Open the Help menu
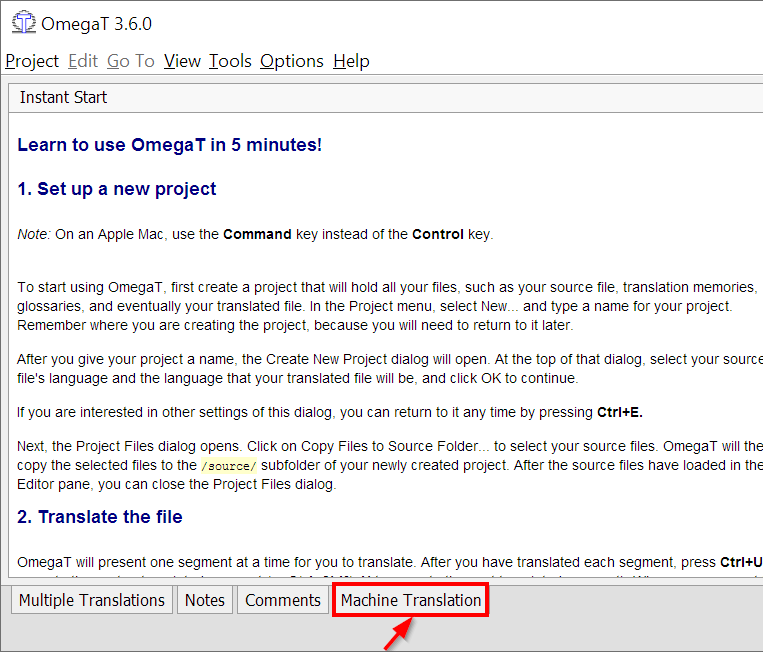763x652 pixels. (x=351, y=61)
